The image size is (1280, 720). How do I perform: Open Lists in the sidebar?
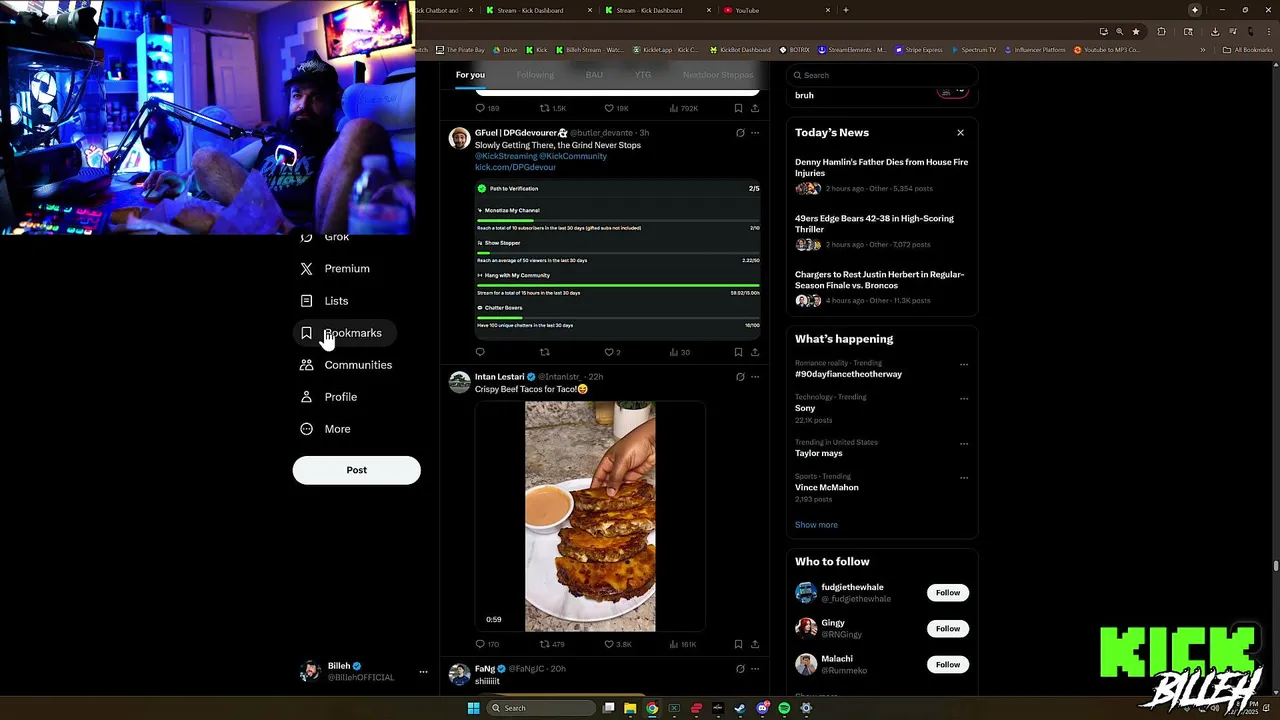pos(325,301)
